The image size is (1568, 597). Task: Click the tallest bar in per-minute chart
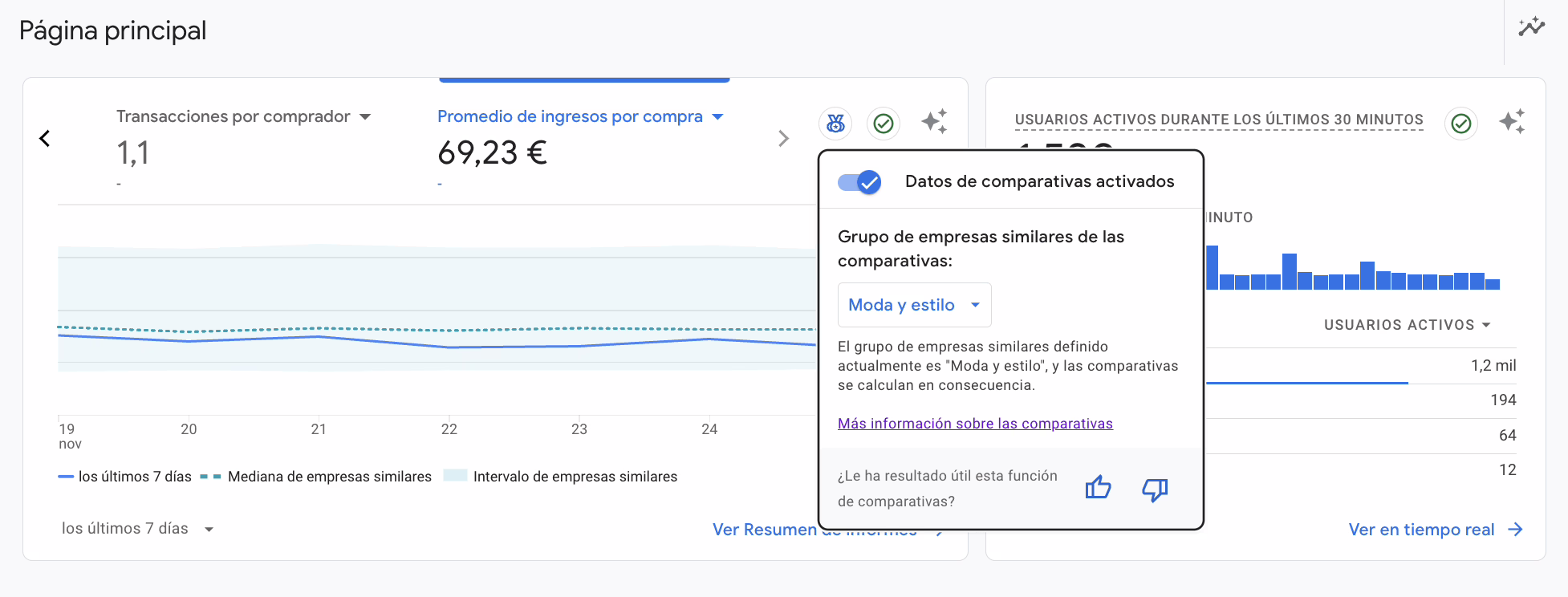1212,267
